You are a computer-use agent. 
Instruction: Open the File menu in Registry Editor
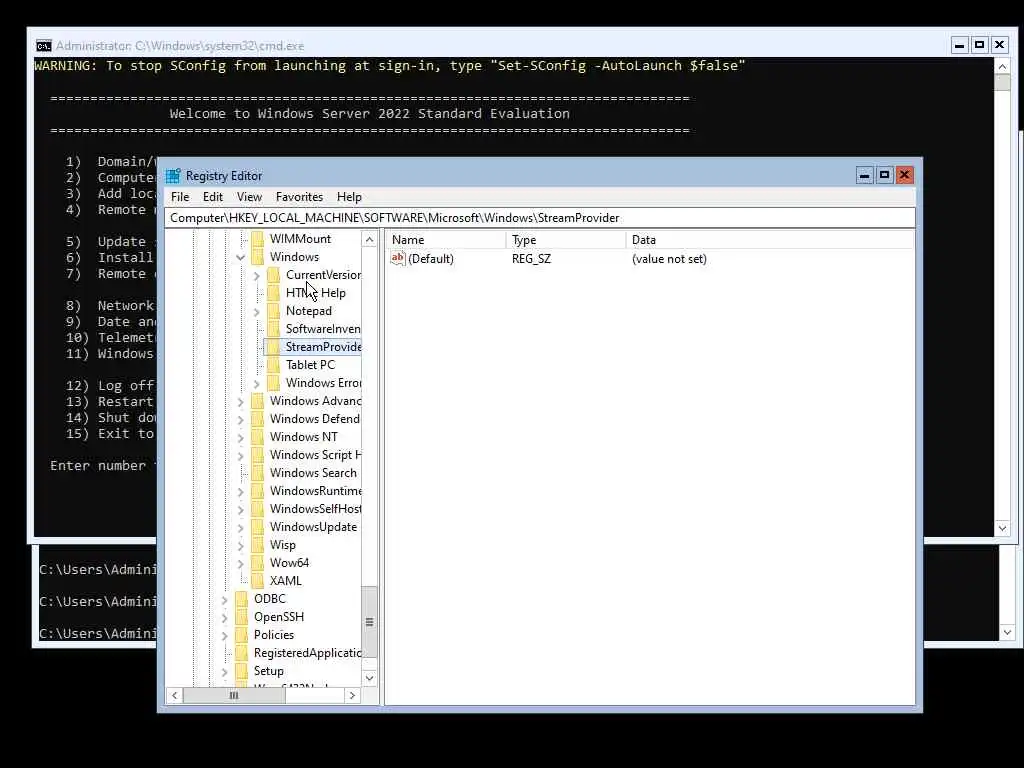click(x=180, y=197)
